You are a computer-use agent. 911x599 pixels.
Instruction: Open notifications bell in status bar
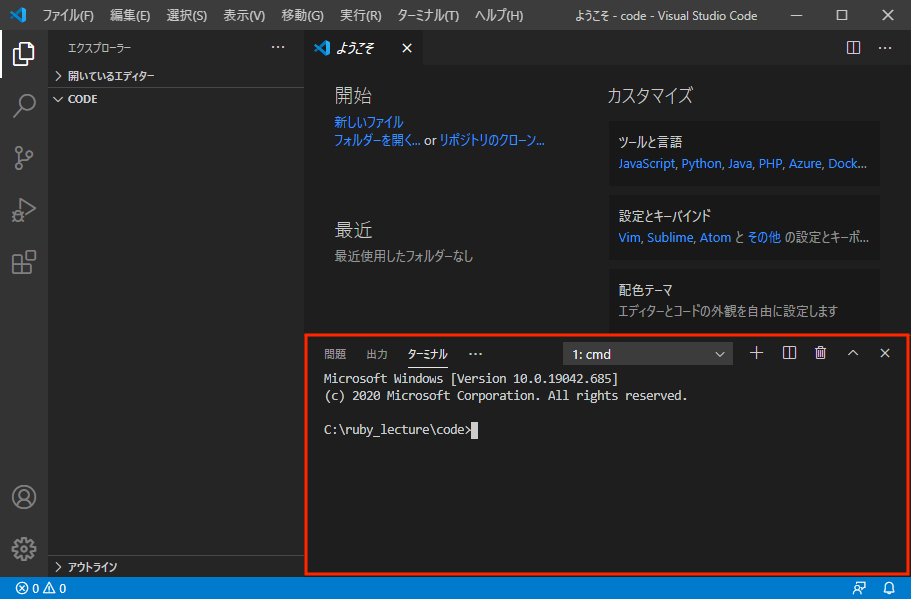tap(889, 589)
